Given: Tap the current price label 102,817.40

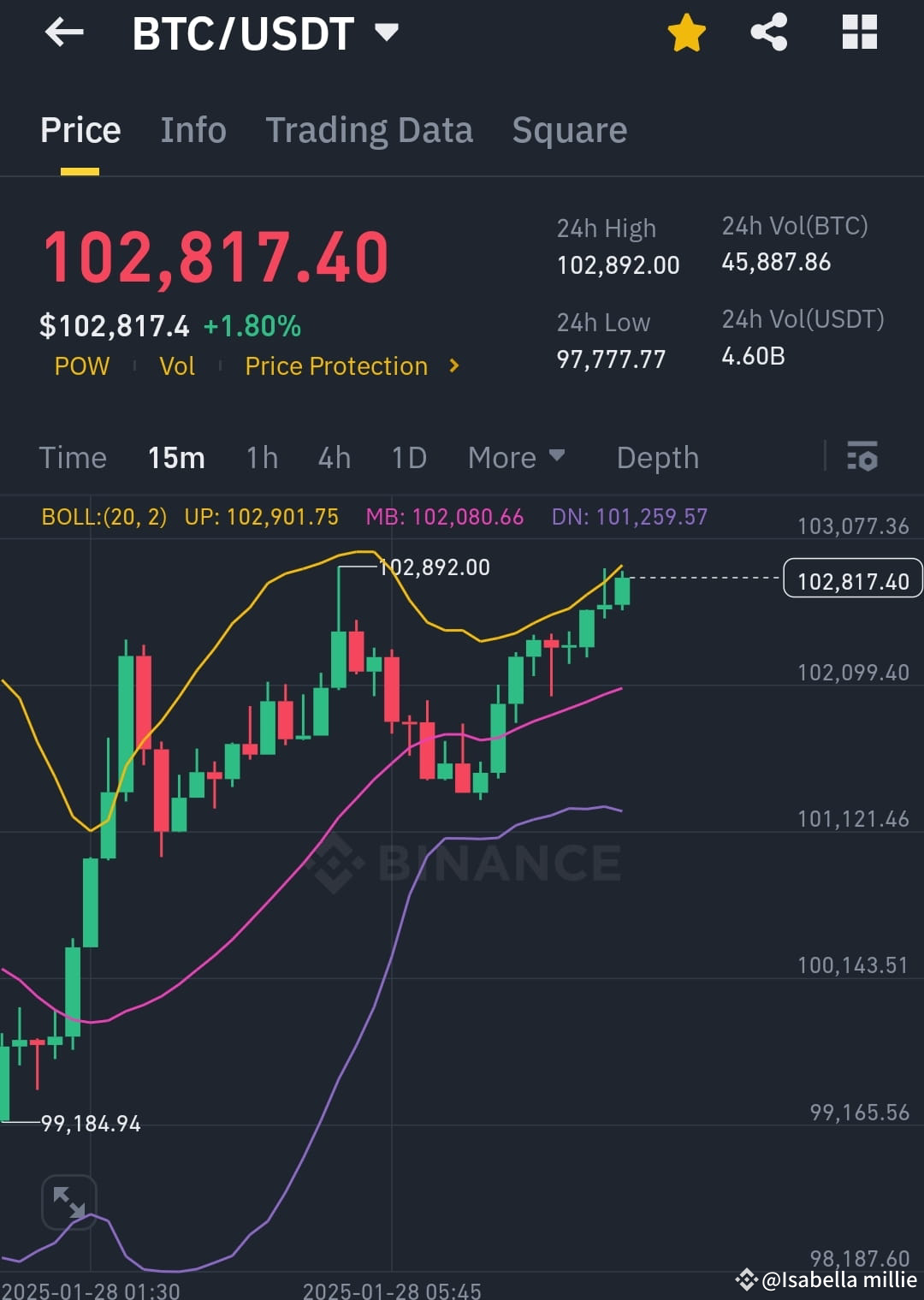Looking at the screenshot, I should [x=852, y=579].
